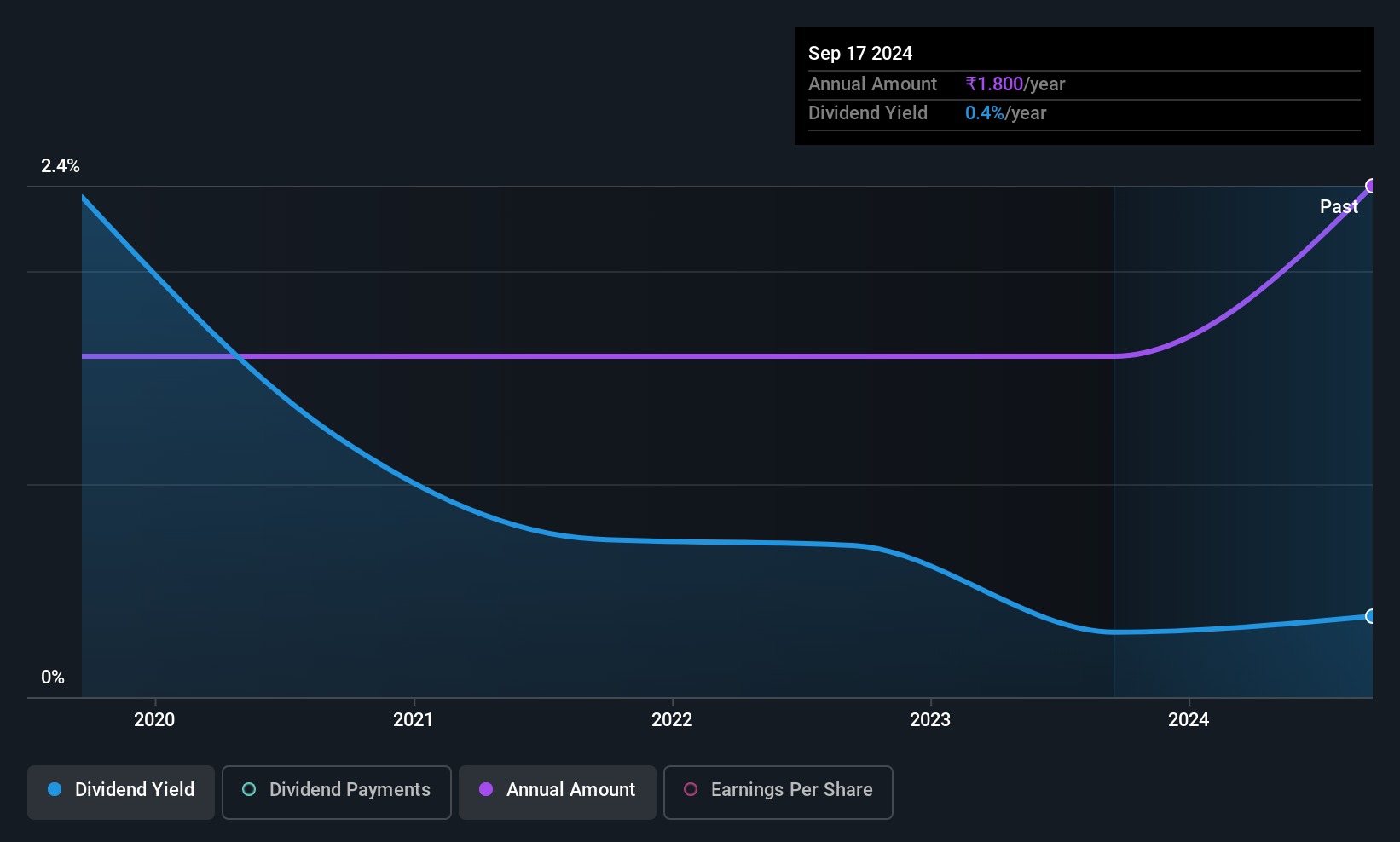Click the blue Dividend Yield legend dot
This screenshot has height=842, width=1400.
[x=55, y=789]
